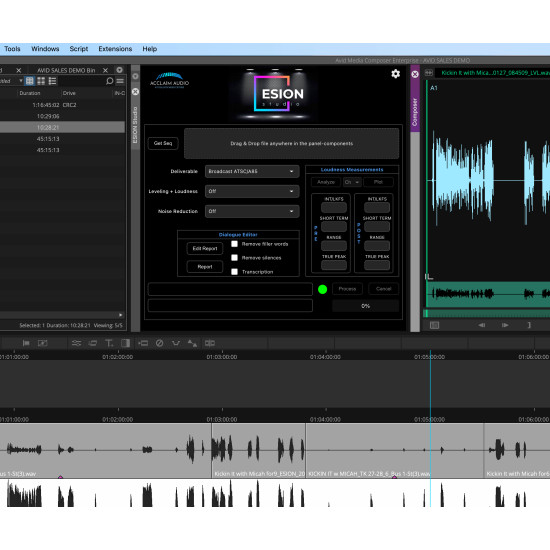The width and height of the screenshot is (550, 550).
Task: Close the Composer panel tab
Action: click(415, 74)
